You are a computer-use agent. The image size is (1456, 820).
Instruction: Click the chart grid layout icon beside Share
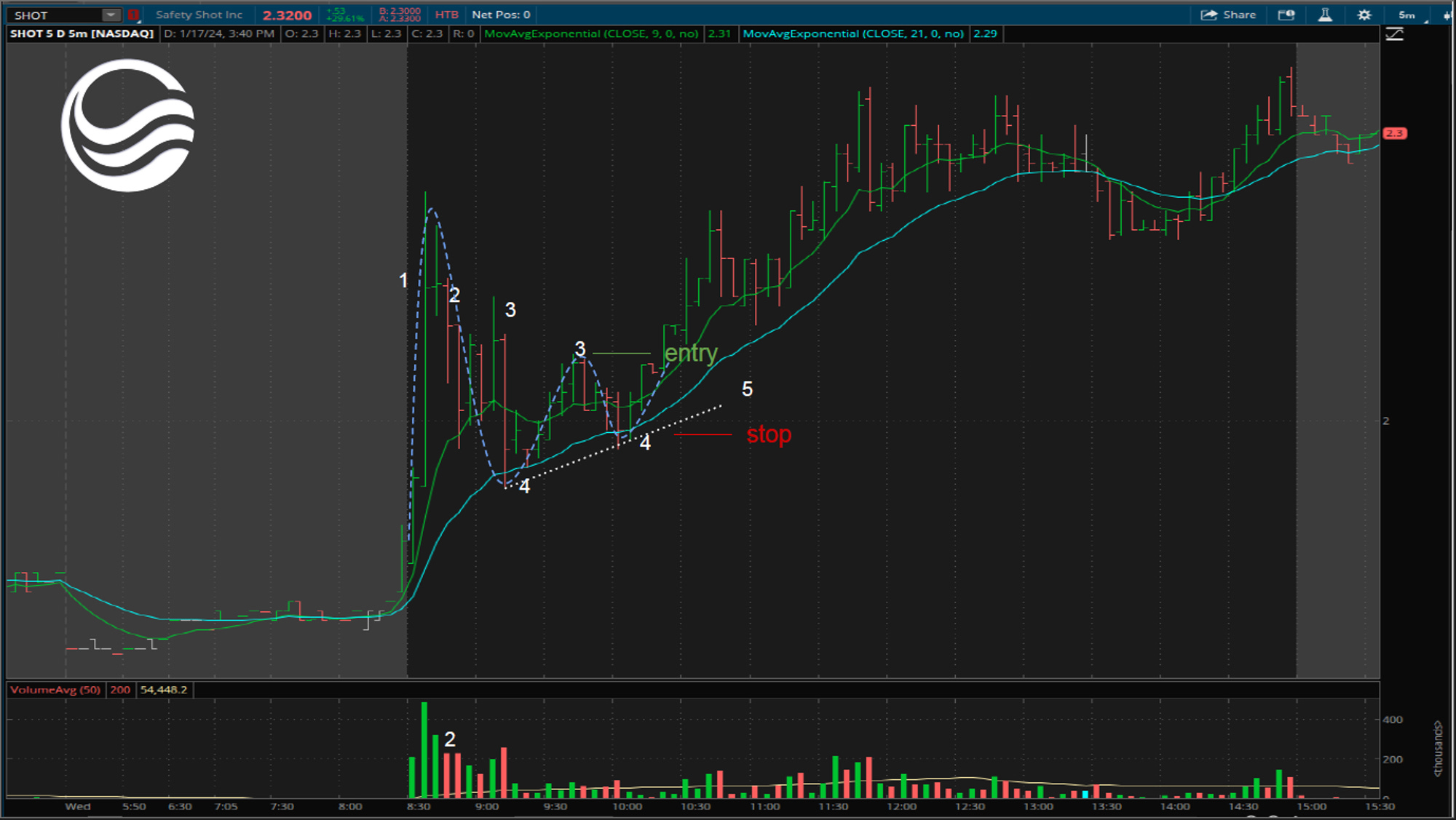point(1287,14)
